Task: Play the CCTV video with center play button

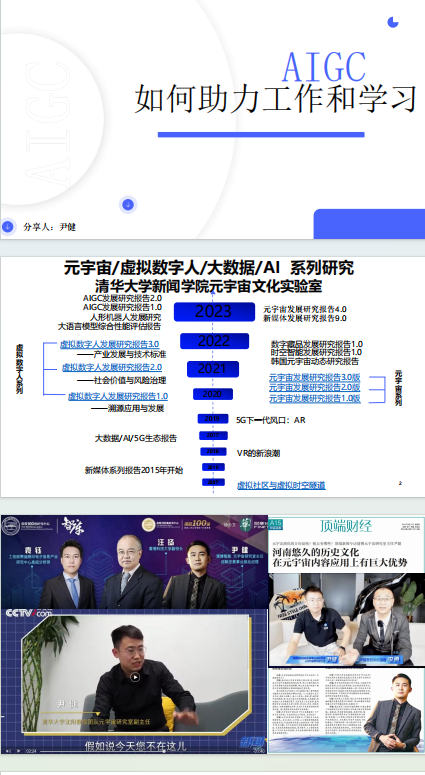Action: (x=135, y=677)
